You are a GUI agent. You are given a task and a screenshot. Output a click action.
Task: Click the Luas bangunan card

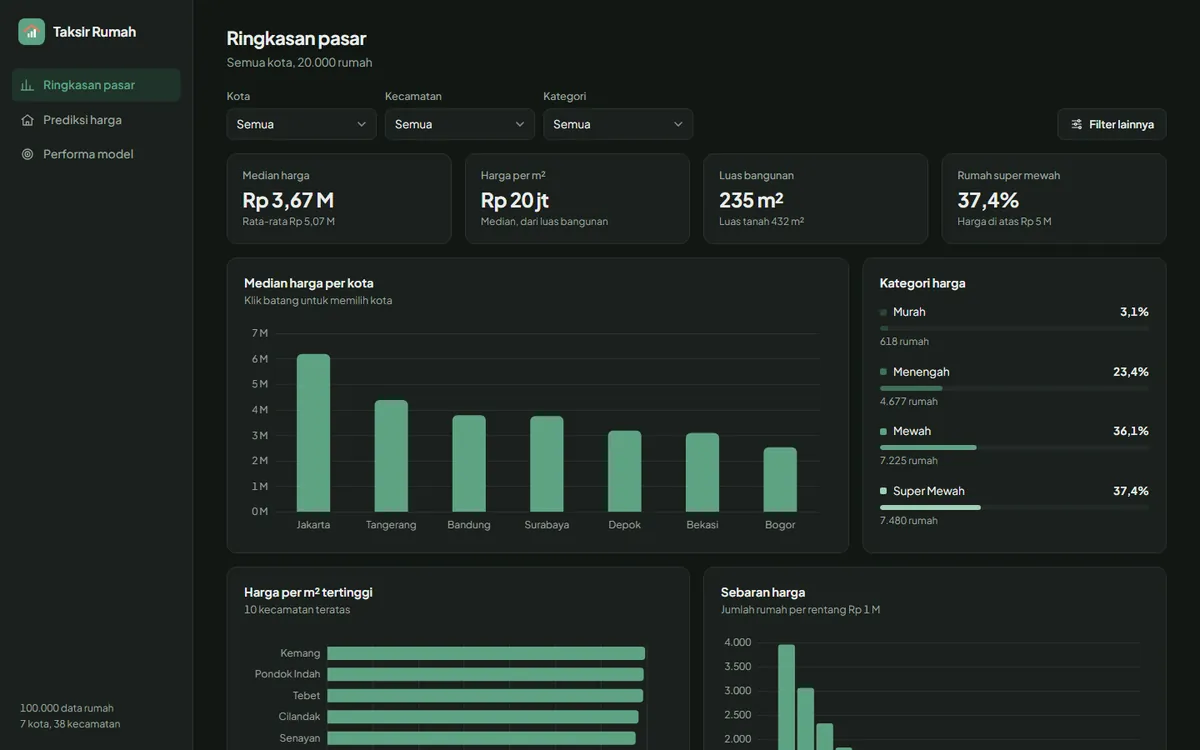point(816,199)
